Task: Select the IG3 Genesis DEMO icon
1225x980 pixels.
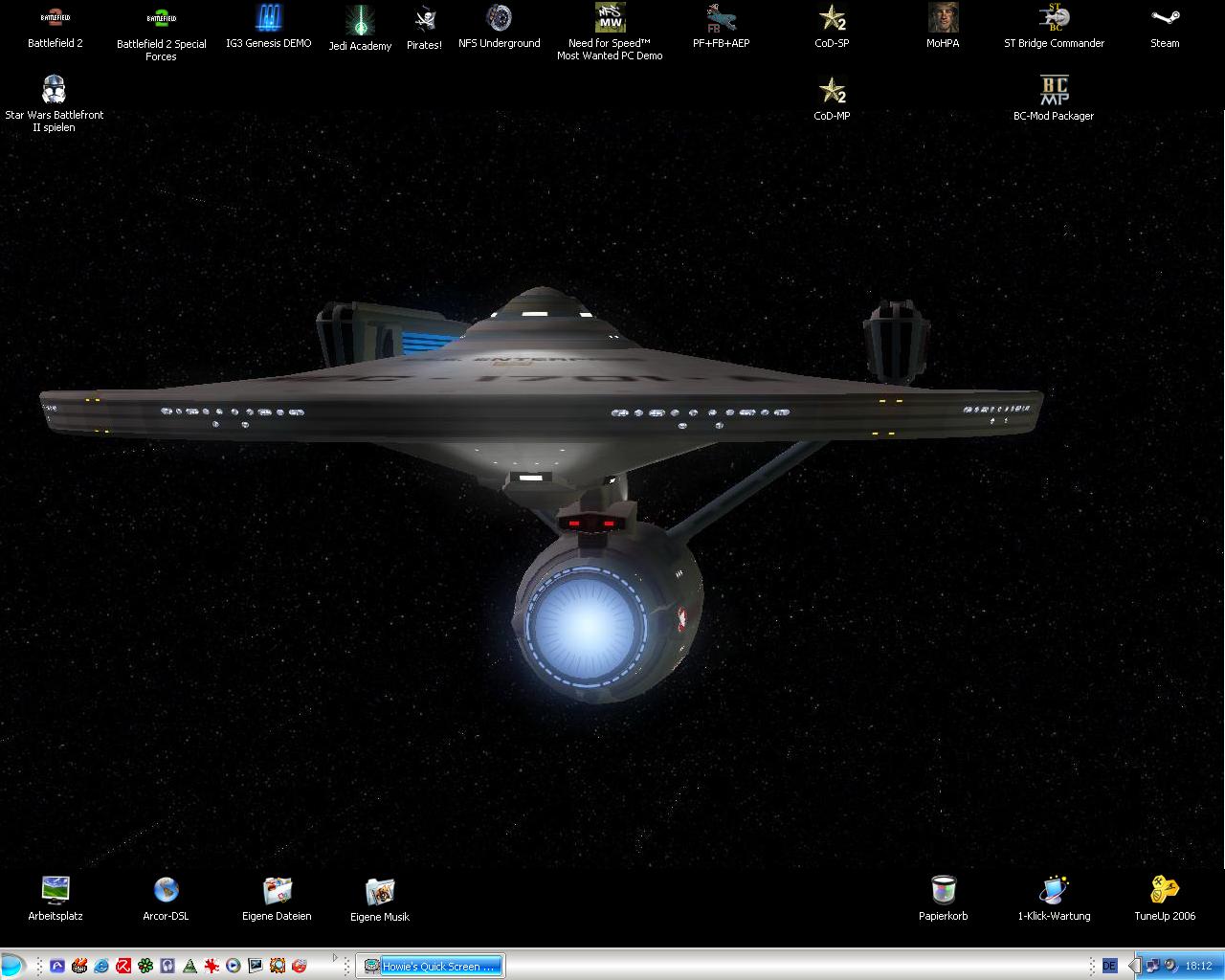Action: point(269,27)
